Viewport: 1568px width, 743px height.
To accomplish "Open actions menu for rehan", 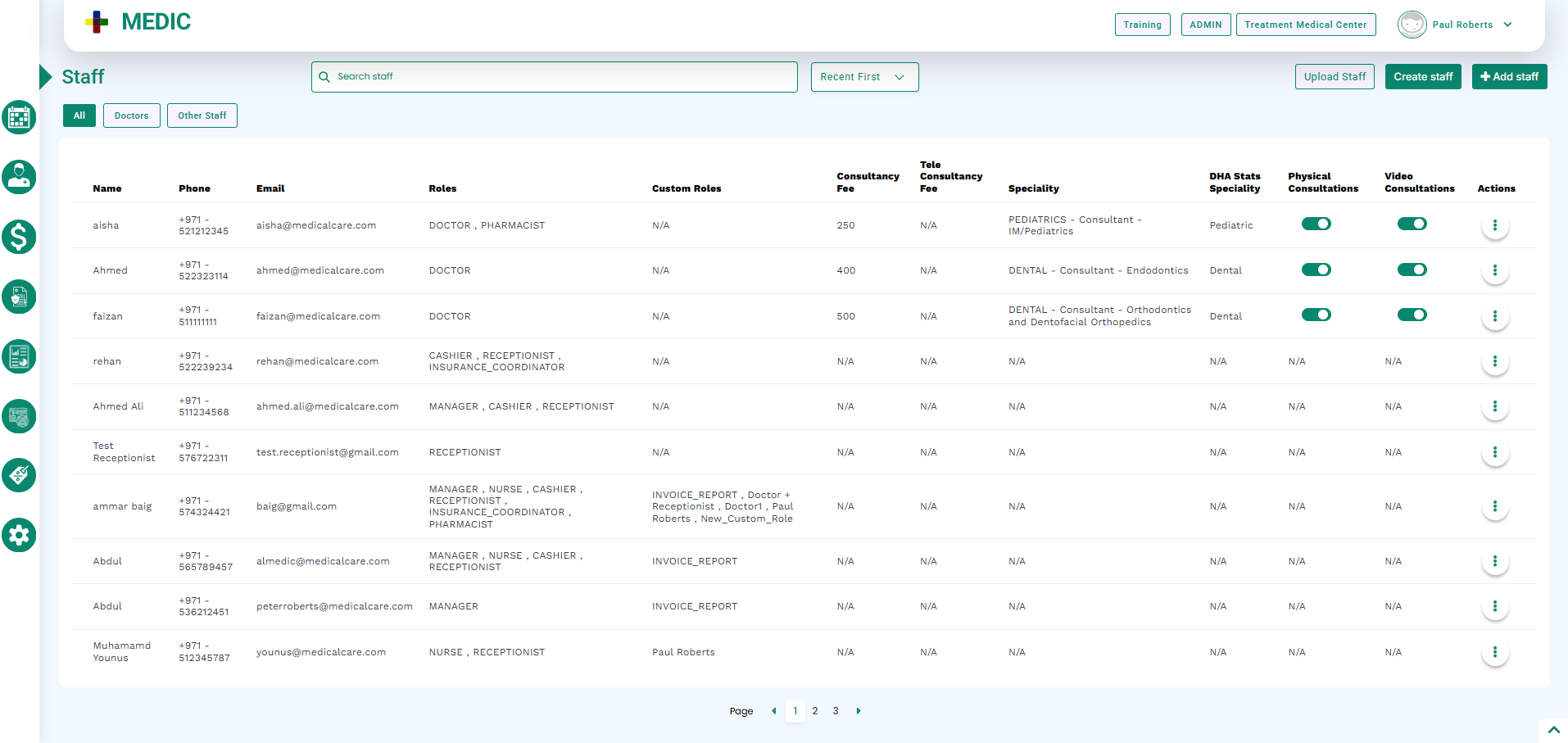I will pyautogui.click(x=1495, y=361).
